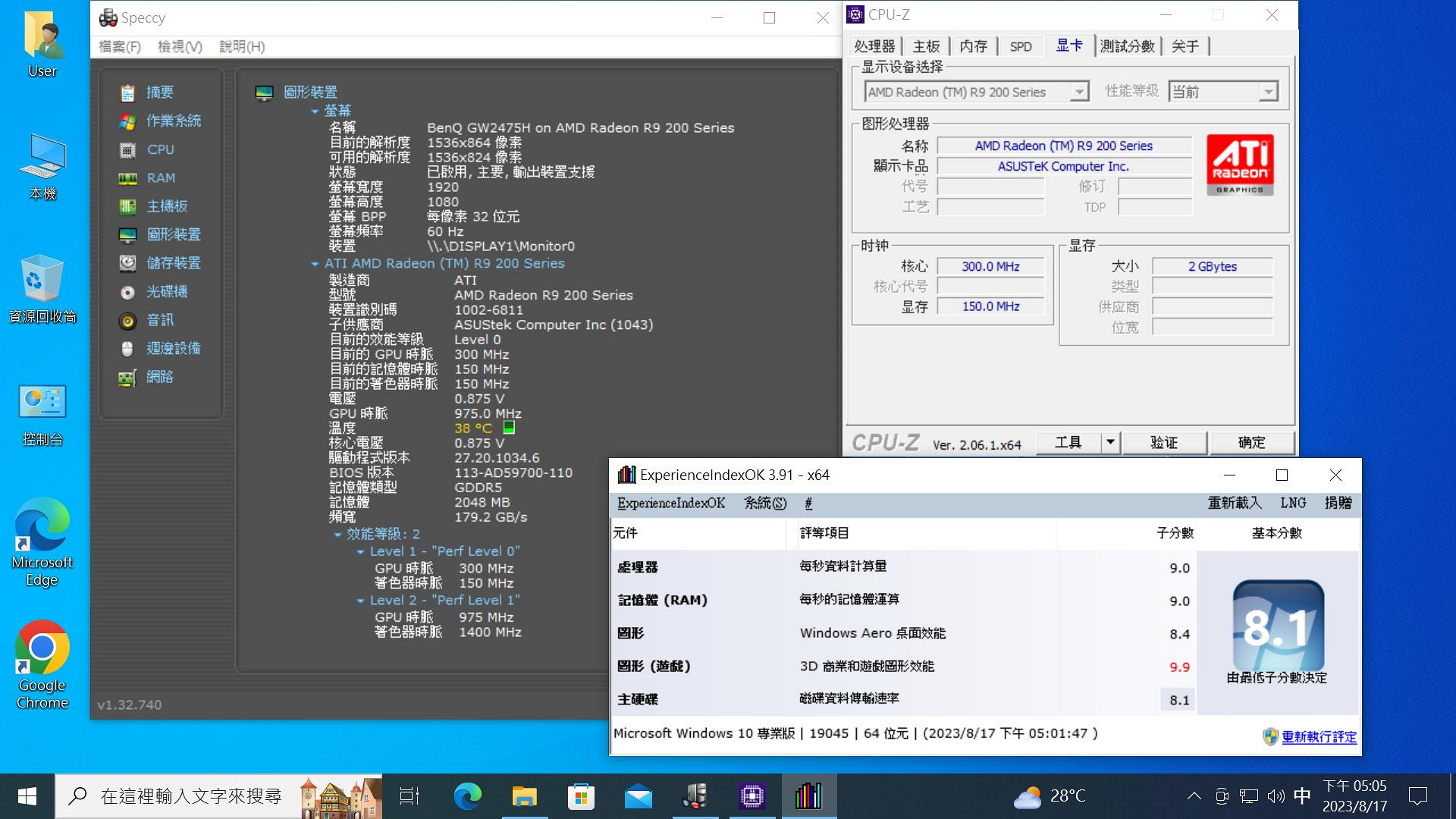Click the 验证 button in CPU-Z

coord(1164,442)
